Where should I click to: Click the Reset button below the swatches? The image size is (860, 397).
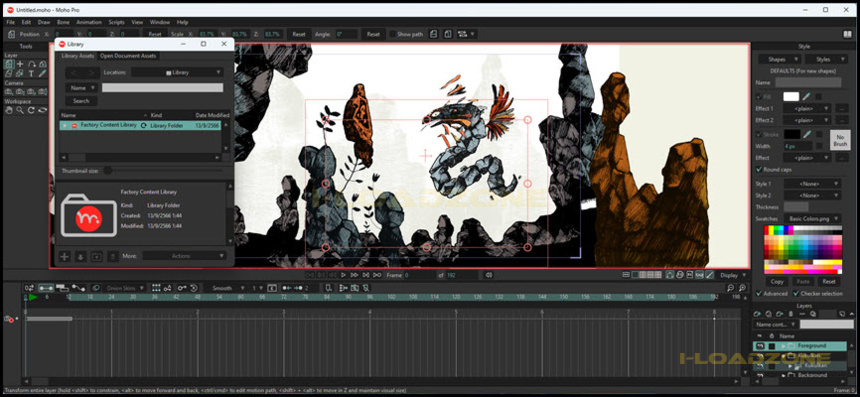tap(829, 281)
